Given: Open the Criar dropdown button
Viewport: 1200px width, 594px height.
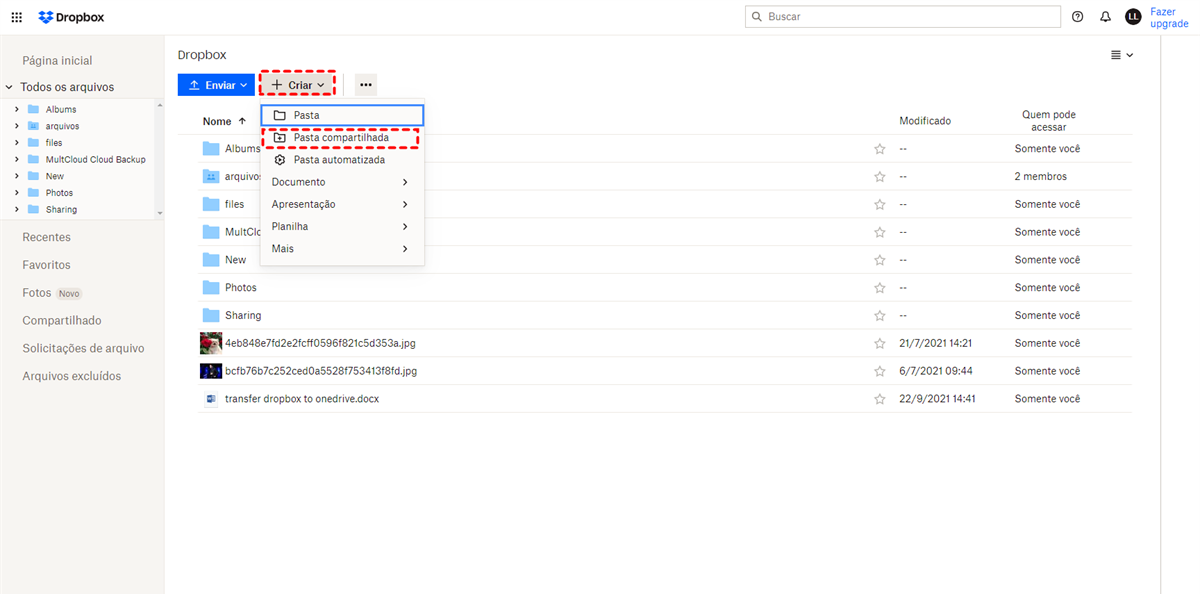Looking at the screenshot, I should click(298, 85).
